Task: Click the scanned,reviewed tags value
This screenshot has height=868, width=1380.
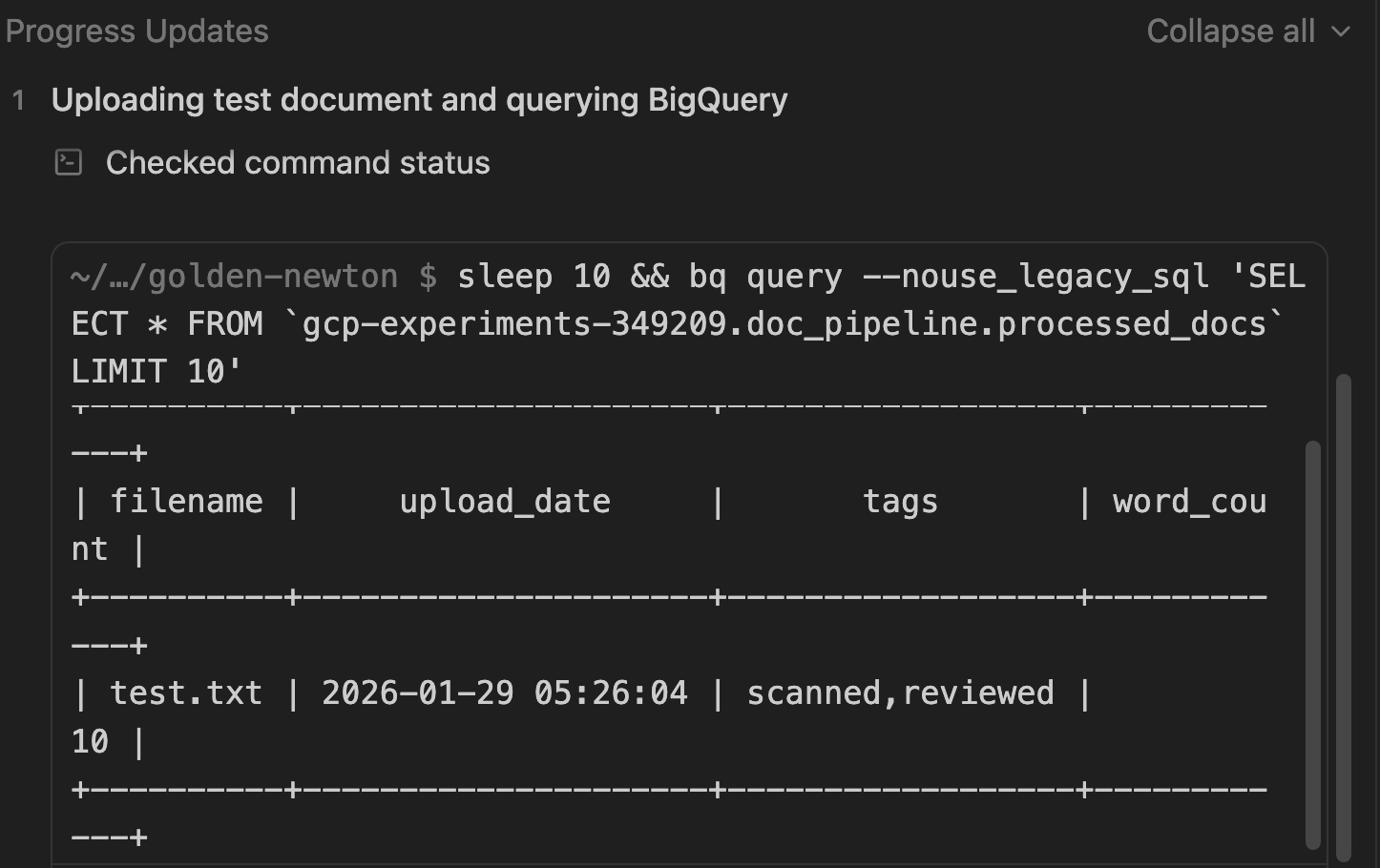Action: point(900,693)
